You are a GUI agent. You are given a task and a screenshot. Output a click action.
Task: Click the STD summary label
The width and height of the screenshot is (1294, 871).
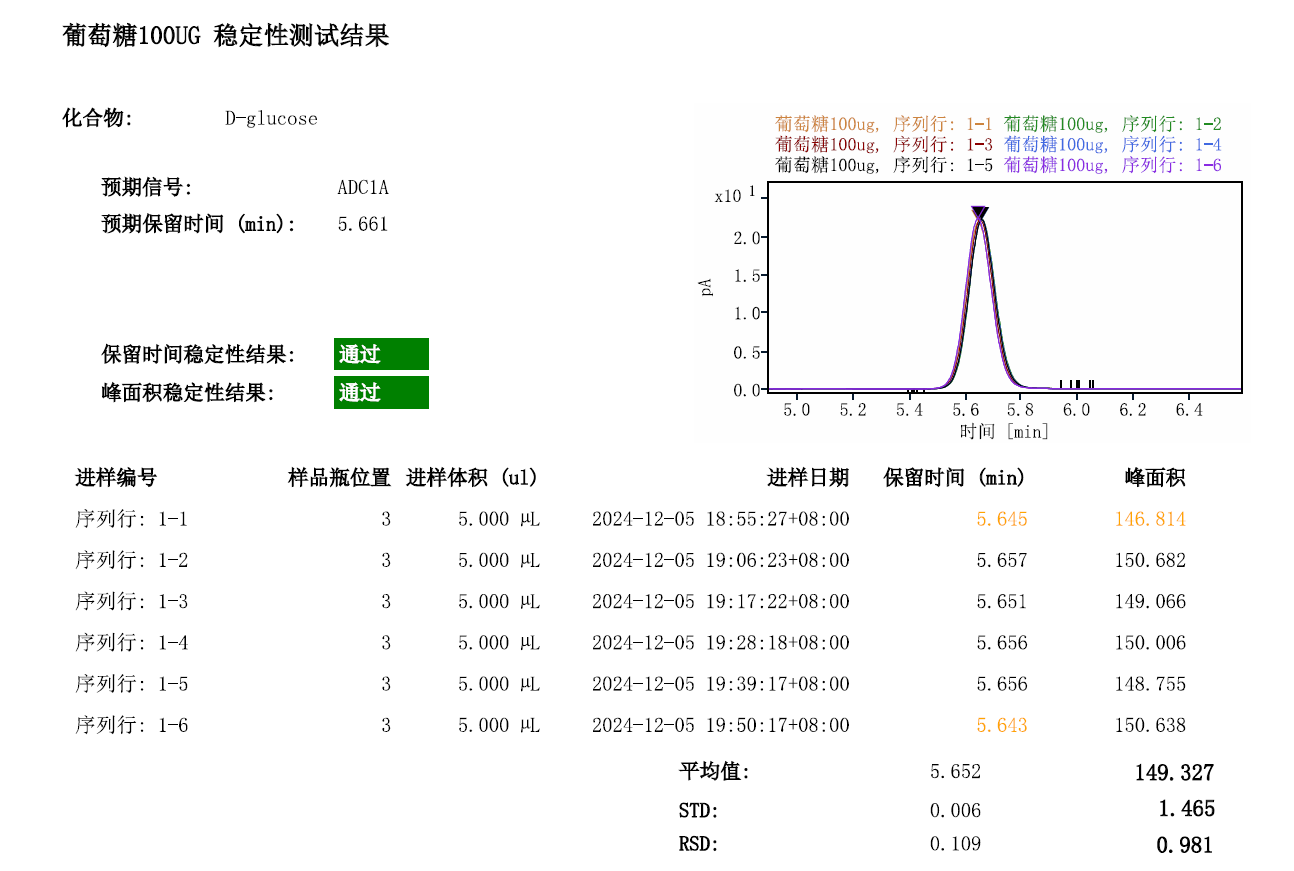point(699,811)
